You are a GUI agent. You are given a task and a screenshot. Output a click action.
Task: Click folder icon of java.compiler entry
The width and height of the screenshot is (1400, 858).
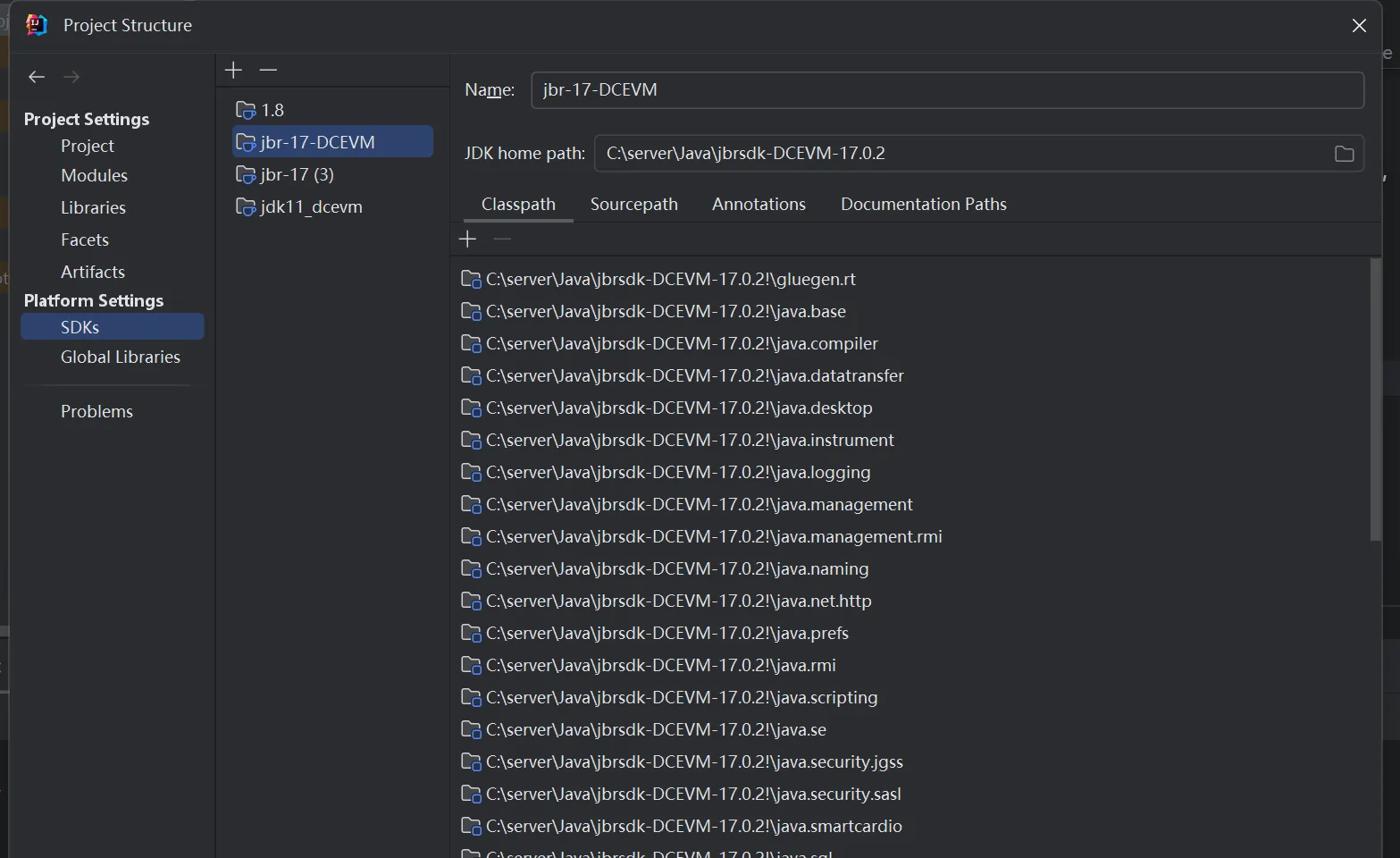[471, 343]
